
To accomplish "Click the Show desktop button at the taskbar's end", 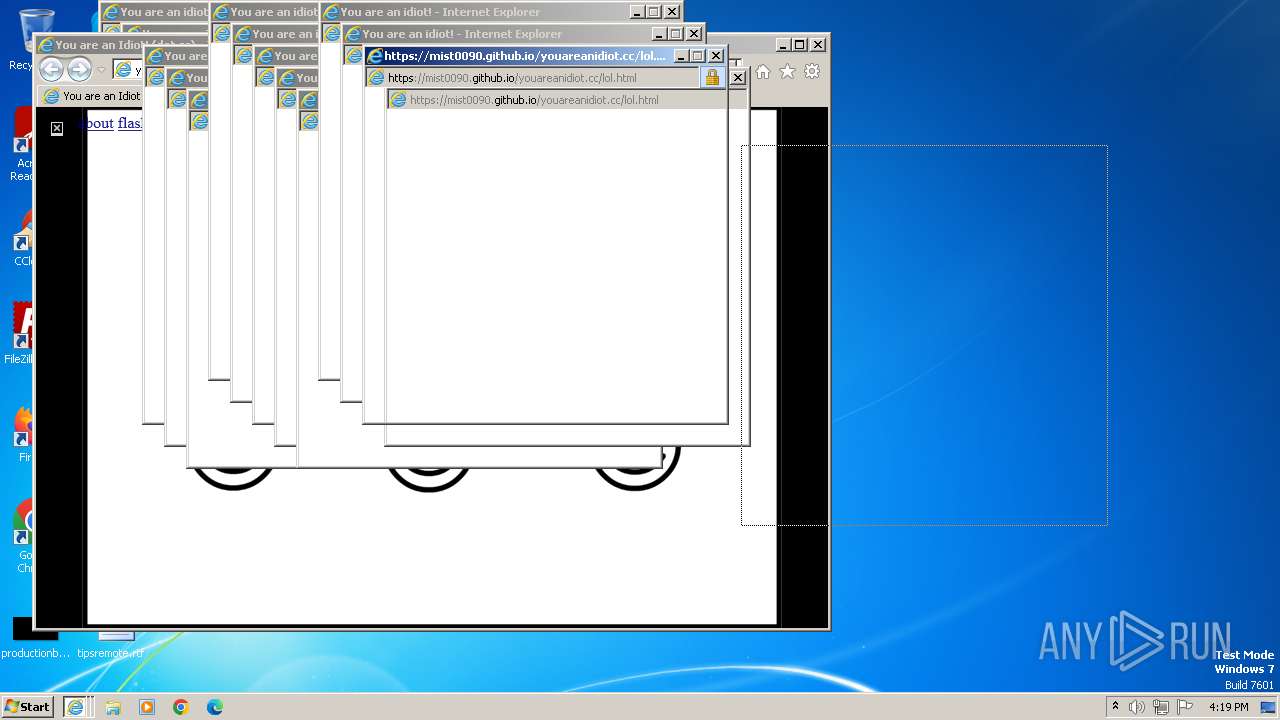I will click(1268, 707).
